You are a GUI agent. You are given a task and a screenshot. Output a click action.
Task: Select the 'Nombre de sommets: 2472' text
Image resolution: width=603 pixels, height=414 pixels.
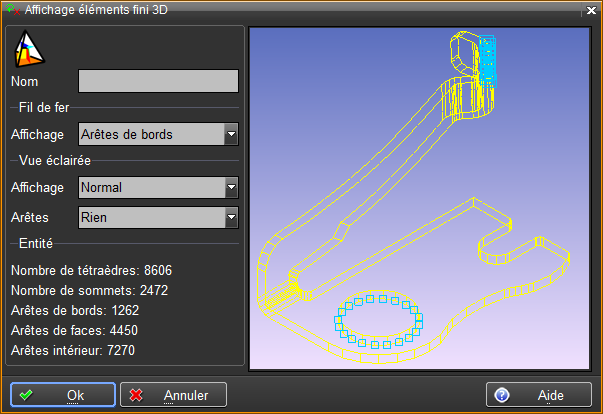90,291
